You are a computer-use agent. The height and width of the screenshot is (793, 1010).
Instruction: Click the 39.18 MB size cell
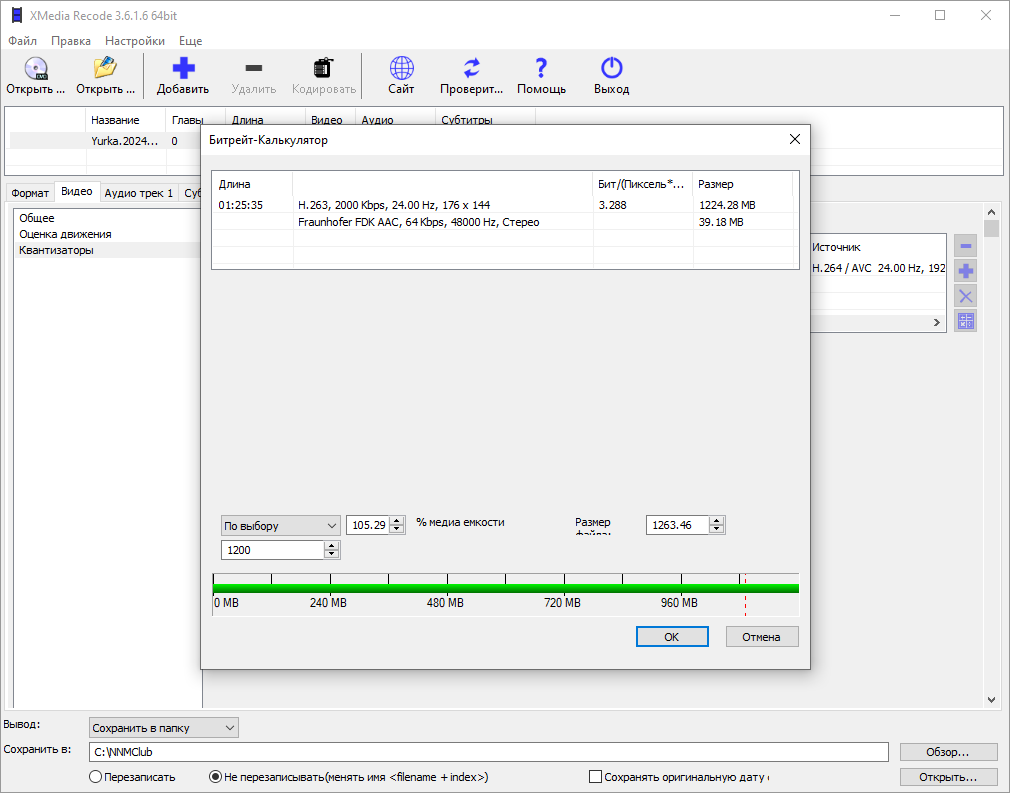pyautogui.click(x=721, y=222)
